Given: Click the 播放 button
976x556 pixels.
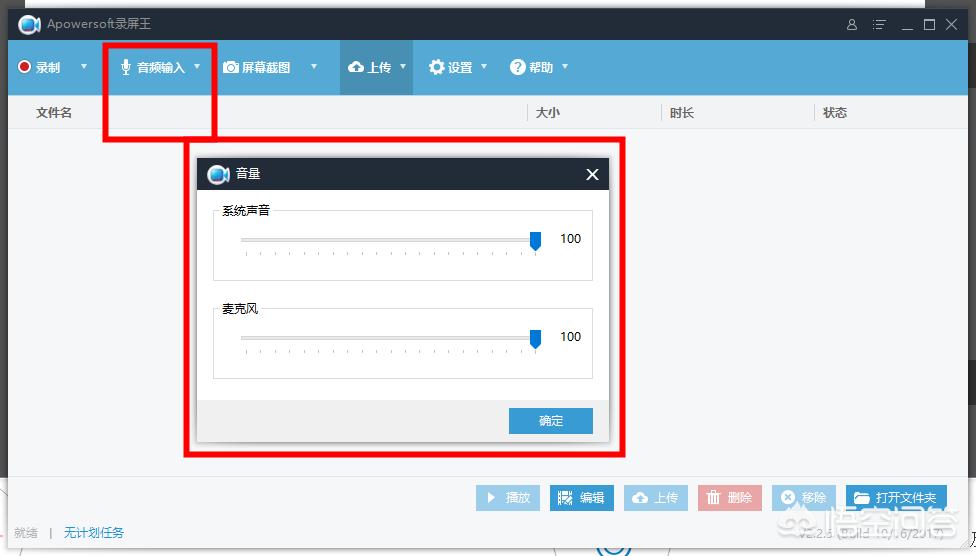Looking at the screenshot, I should (508, 498).
